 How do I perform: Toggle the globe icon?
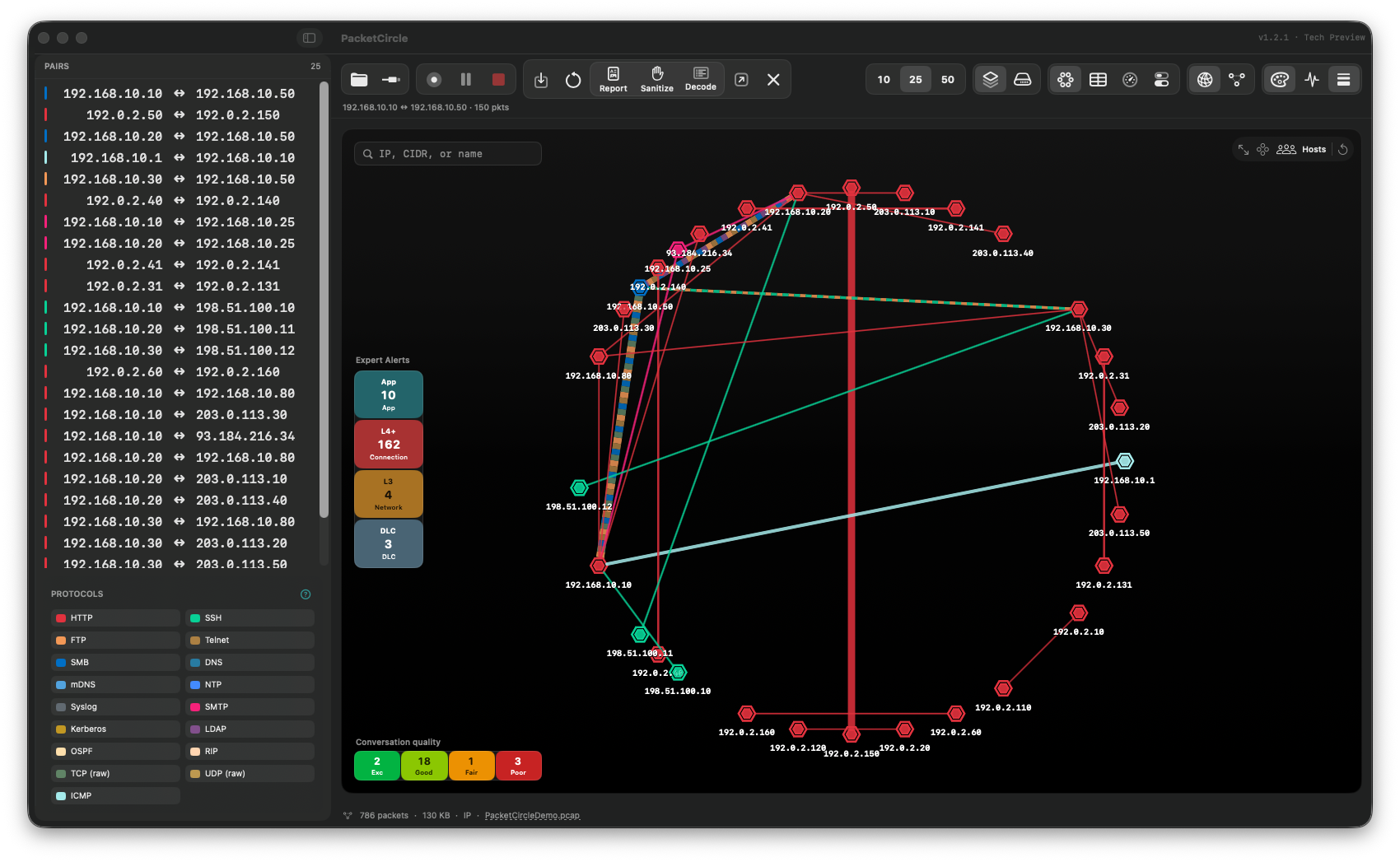(1205, 80)
